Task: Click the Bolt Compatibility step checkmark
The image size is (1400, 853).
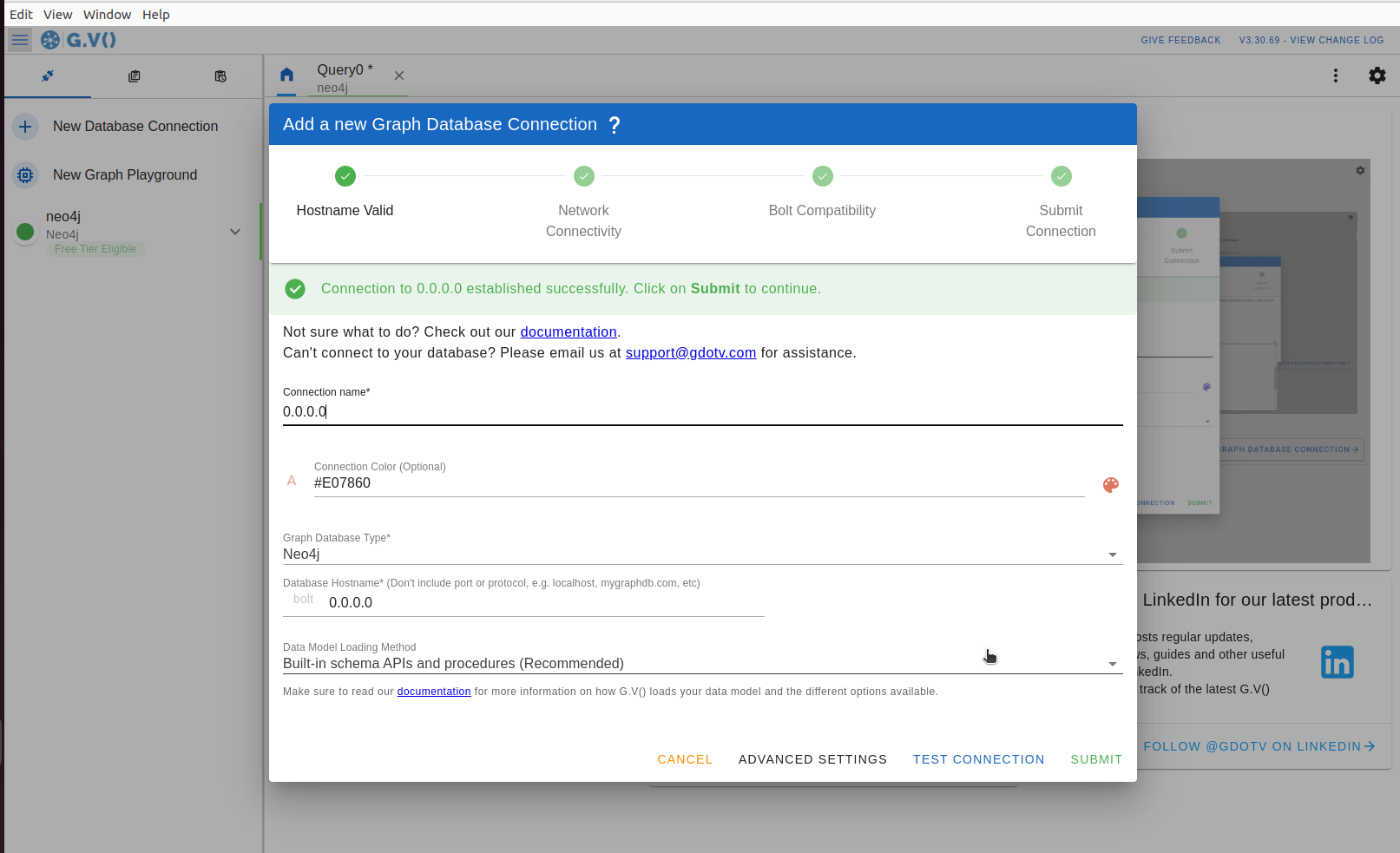Action: 823,176
